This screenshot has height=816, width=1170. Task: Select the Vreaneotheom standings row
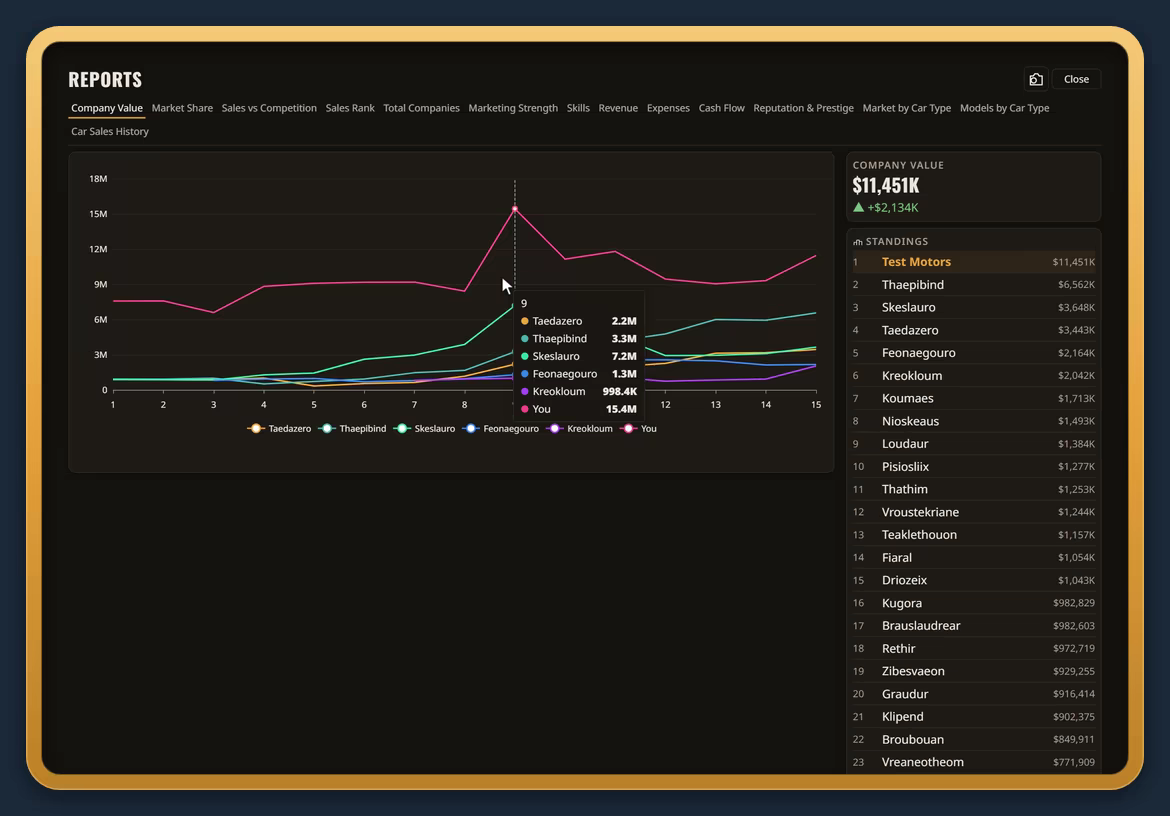click(974, 762)
